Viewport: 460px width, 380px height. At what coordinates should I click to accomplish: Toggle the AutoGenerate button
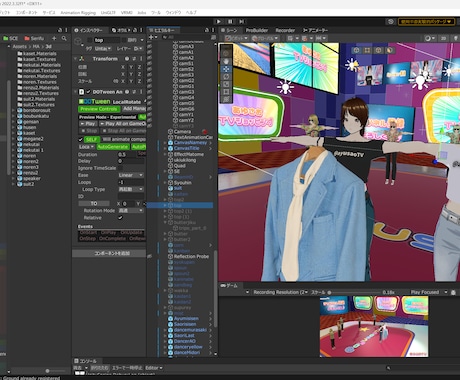click(x=113, y=147)
